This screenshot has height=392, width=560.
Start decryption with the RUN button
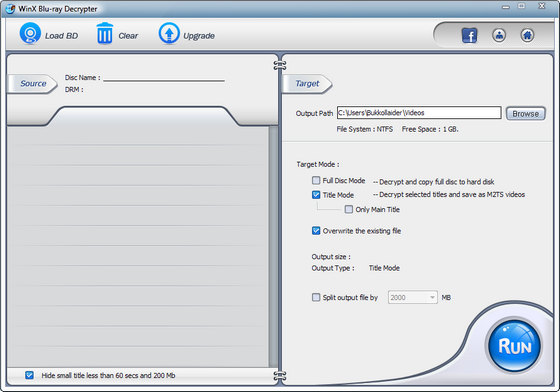[x=514, y=346]
